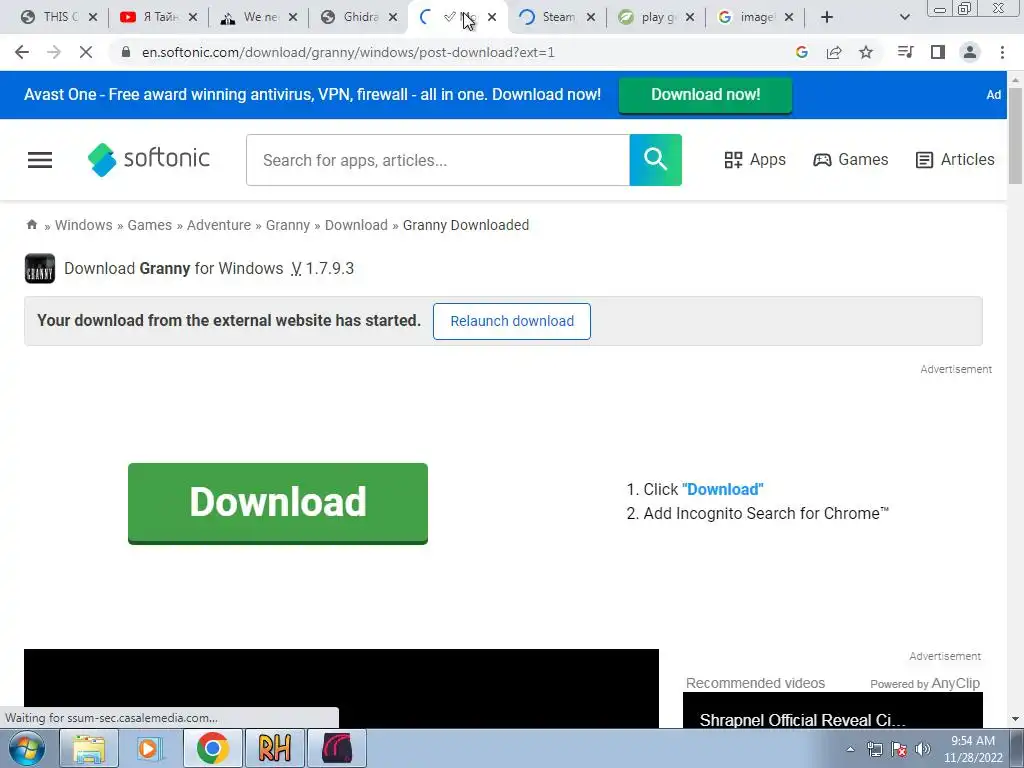Viewport: 1024px width, 768px height.
Task: Click the address bar URL
Action: click(348, 52)
